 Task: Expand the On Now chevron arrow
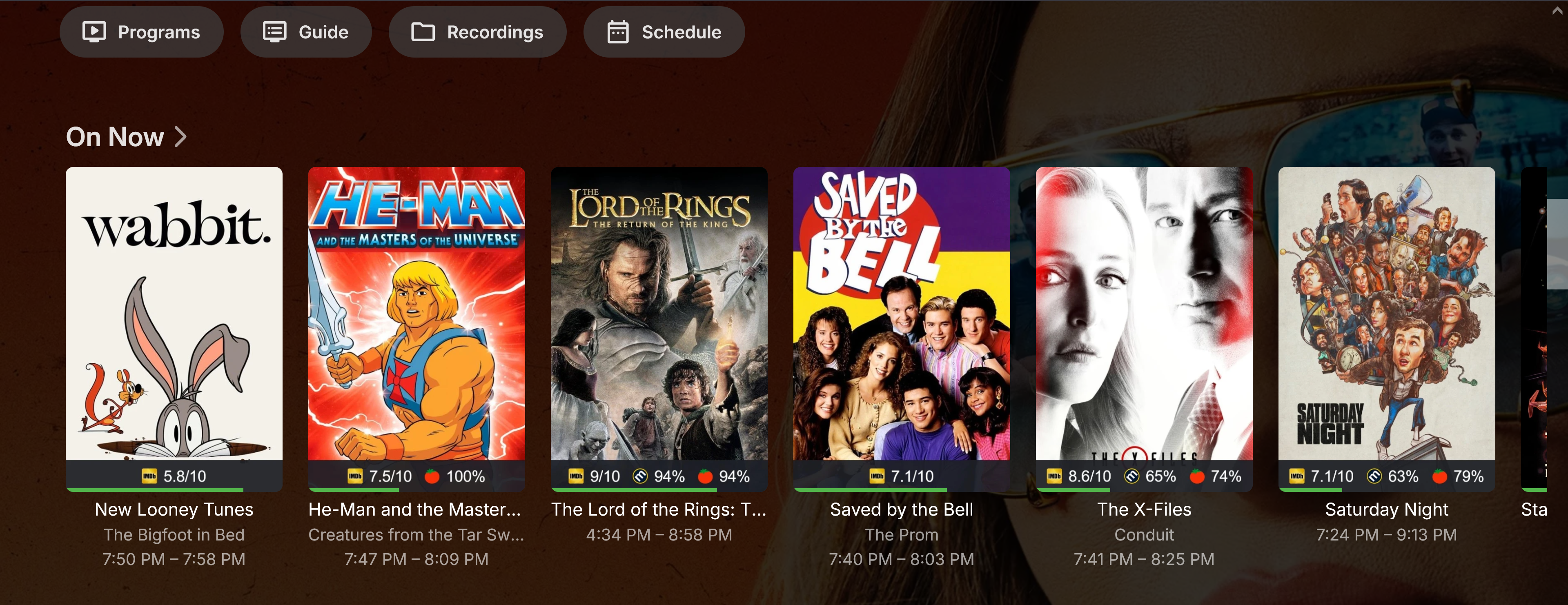point(180,137)
